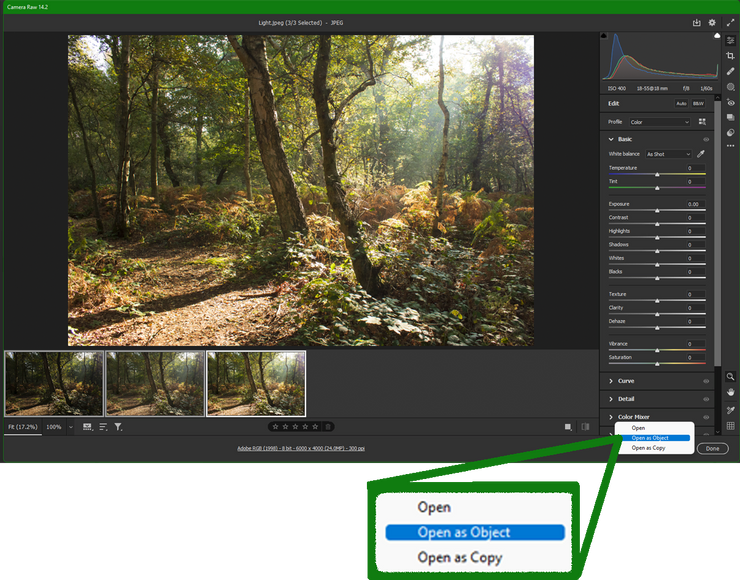Click the Exposure value field 0.00
The height and width of the screenshot is (580, 740).
pyautogui.click(x=695, y=204)
